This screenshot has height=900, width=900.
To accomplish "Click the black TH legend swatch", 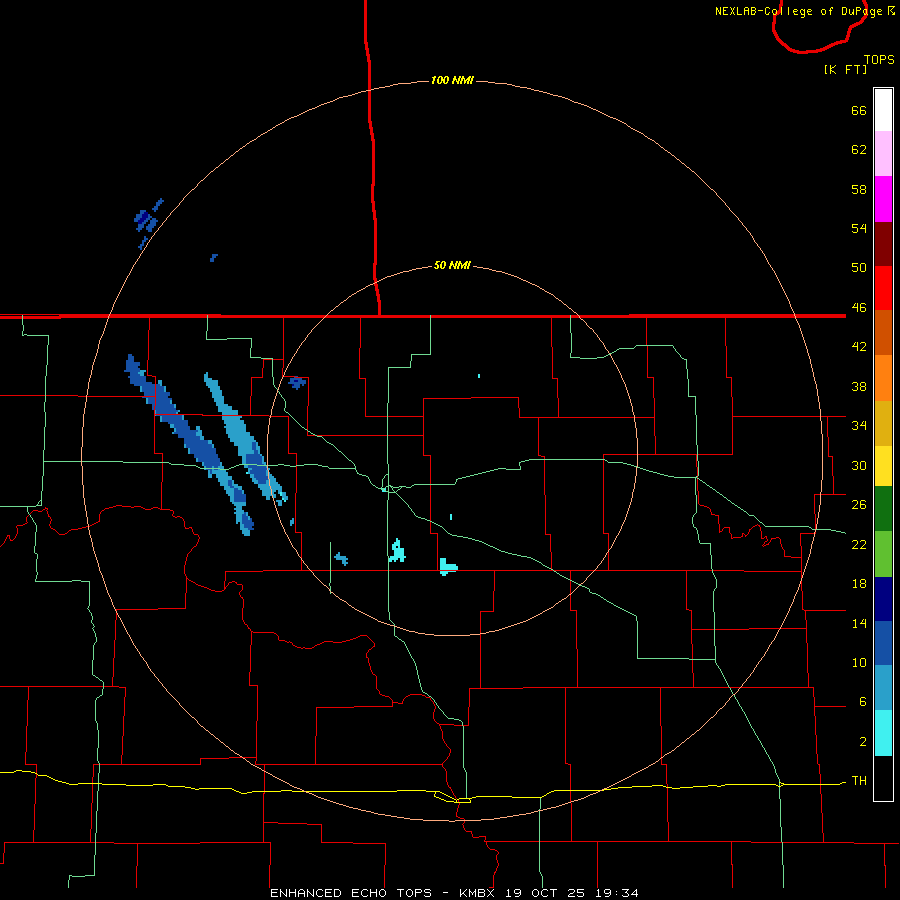I will pos(883,778).
